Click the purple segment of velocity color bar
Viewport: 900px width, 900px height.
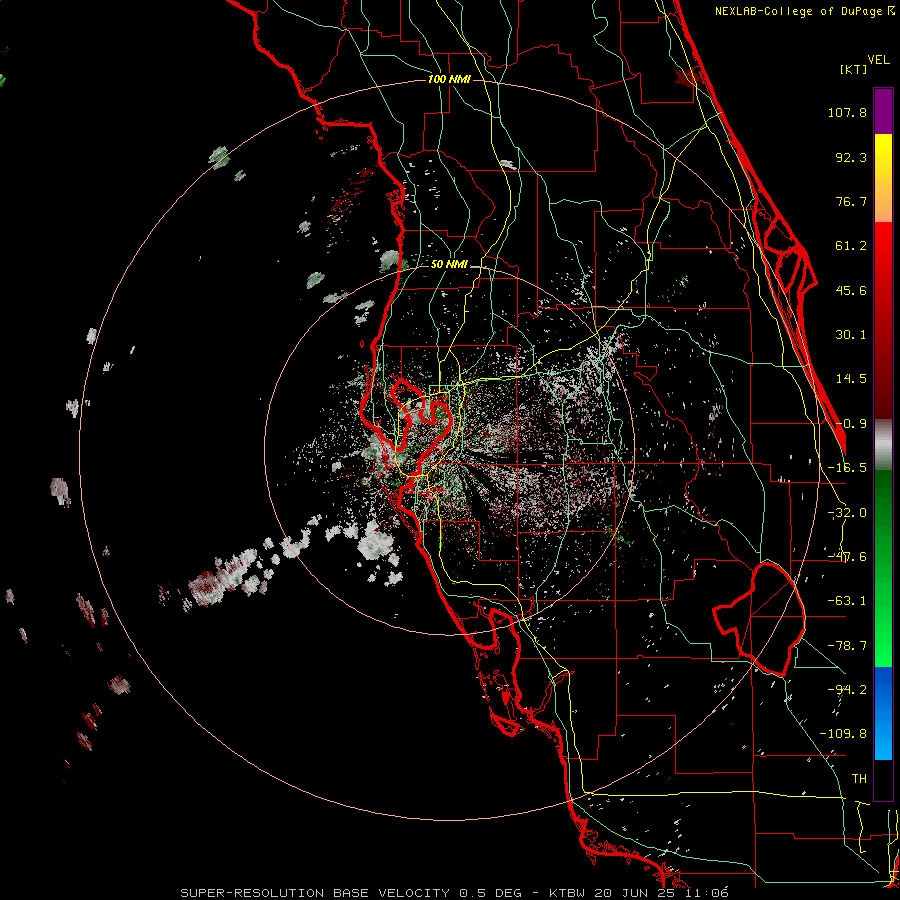[883, 111]
